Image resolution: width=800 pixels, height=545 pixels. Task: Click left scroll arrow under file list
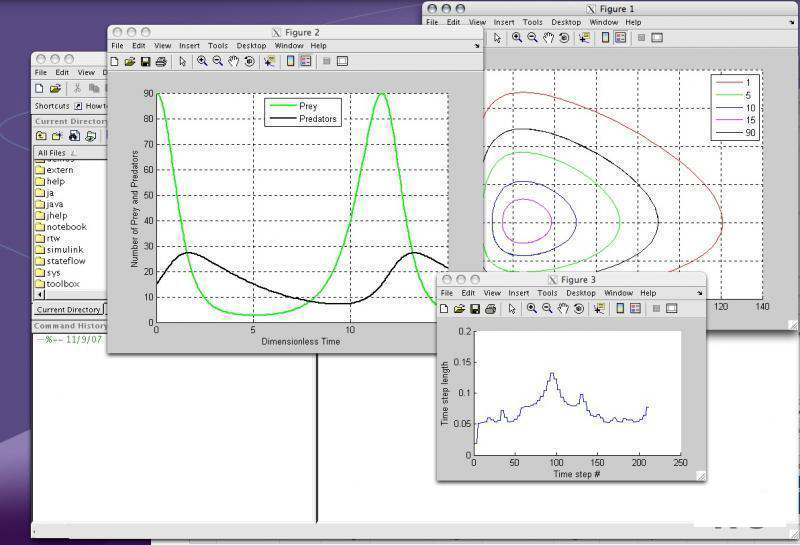coord(40,295)
